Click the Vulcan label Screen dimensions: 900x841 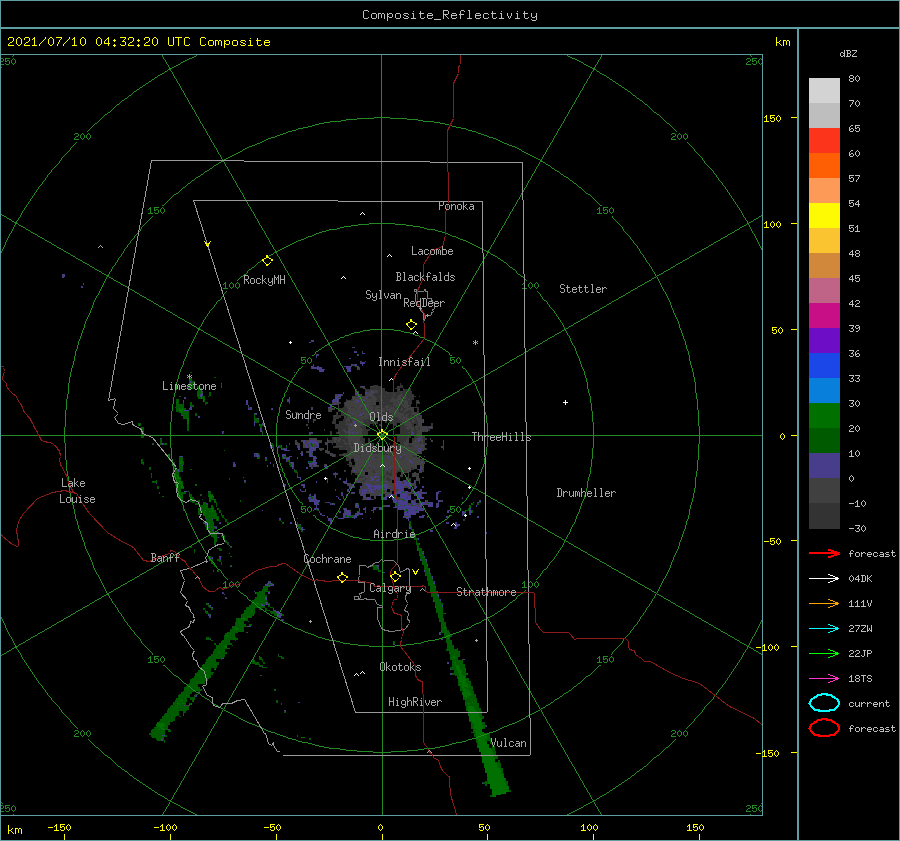508,743
